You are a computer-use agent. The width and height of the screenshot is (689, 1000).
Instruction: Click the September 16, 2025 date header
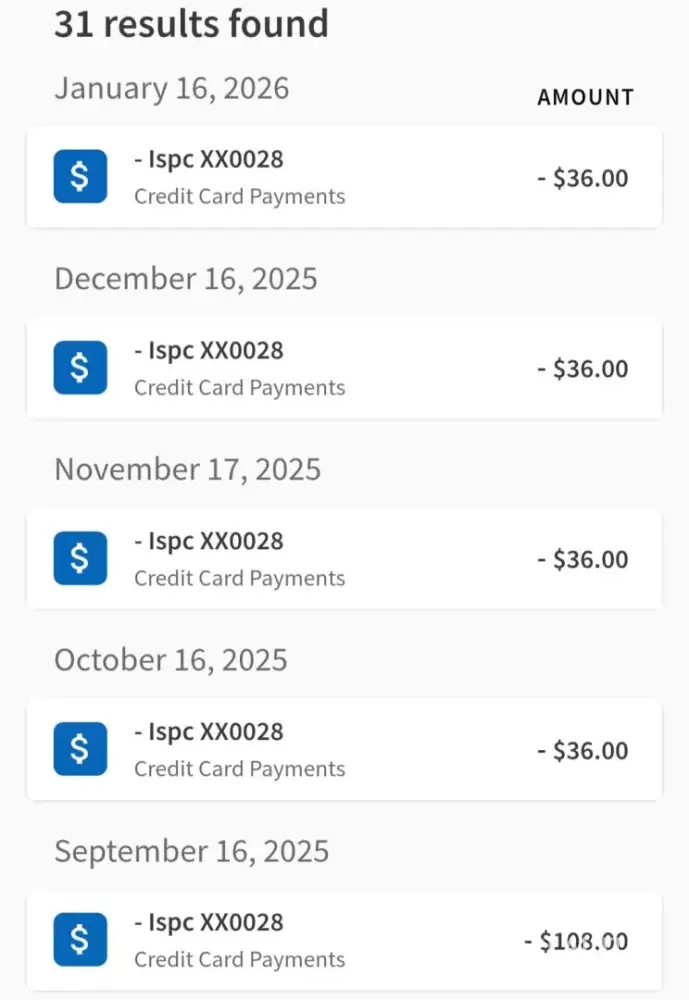(191, 851)
